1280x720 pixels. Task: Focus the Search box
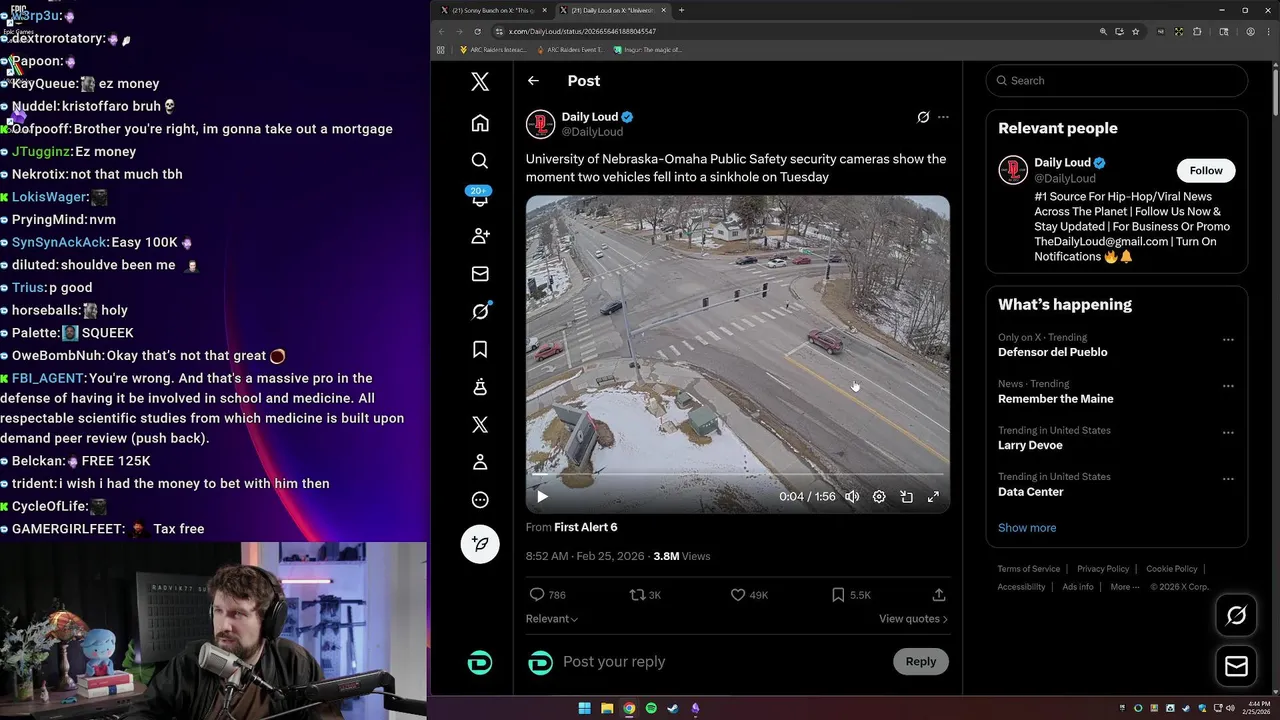(1117, 81)
